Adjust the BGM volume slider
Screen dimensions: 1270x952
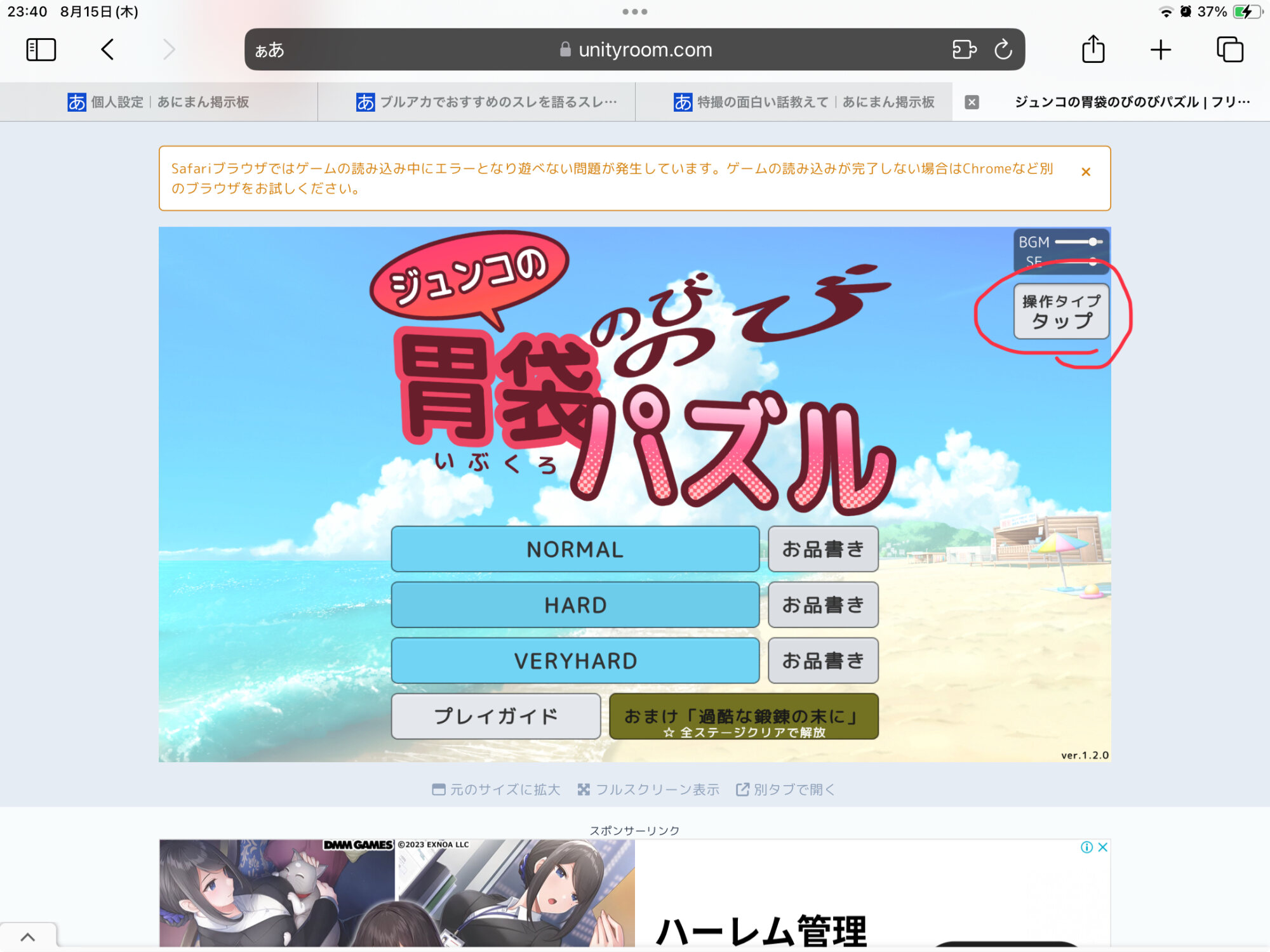click(x=1092, y=242)
